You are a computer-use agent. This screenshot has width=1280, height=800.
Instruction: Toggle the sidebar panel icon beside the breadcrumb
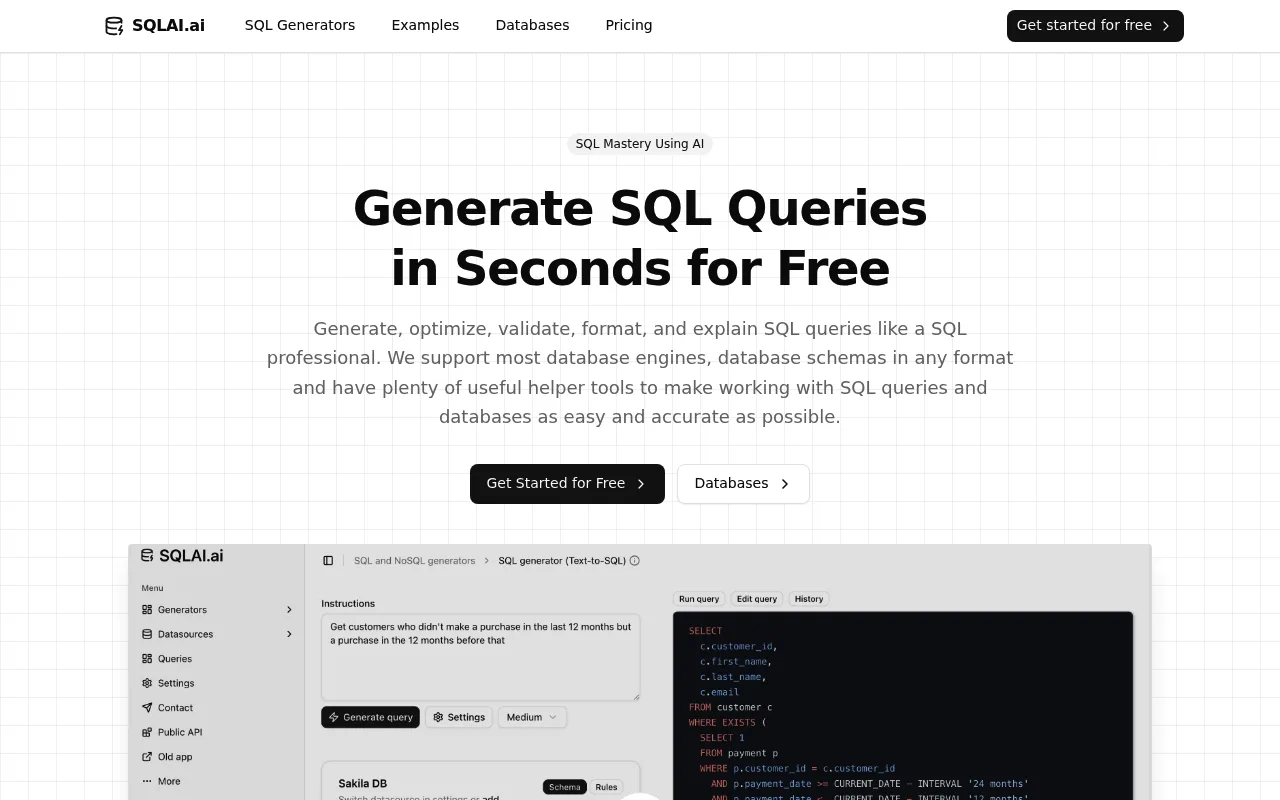click(328, 561)
